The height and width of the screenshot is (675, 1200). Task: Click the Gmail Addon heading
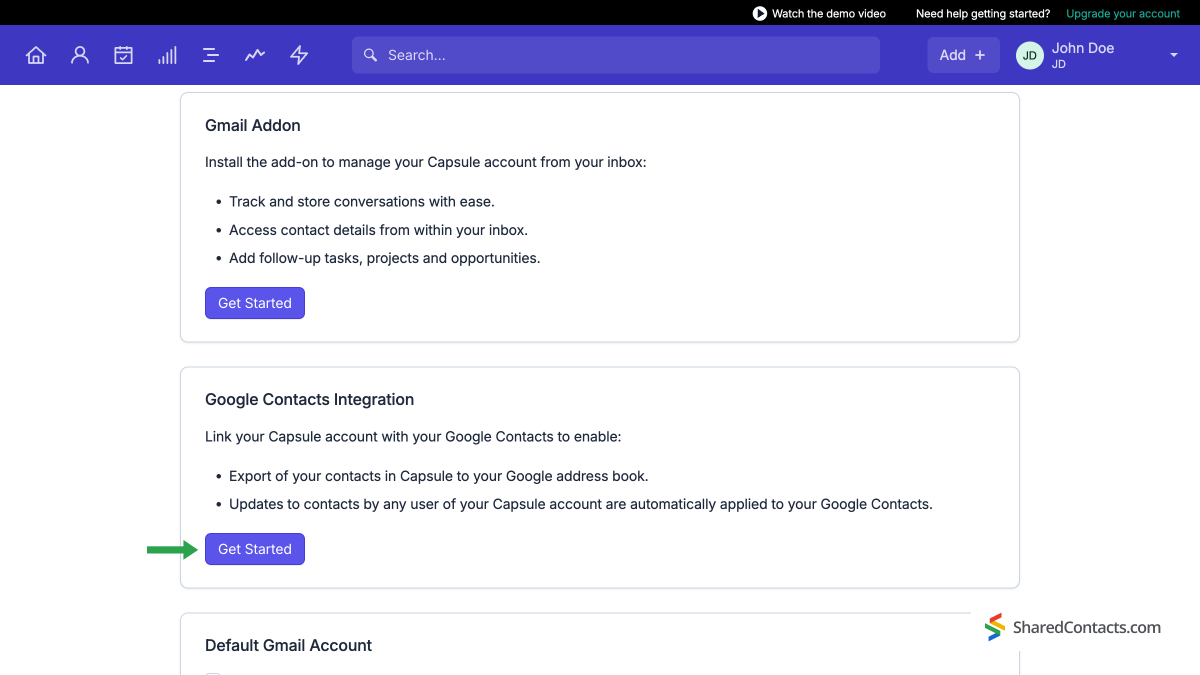pyautogui.click(x=253, y=126)
